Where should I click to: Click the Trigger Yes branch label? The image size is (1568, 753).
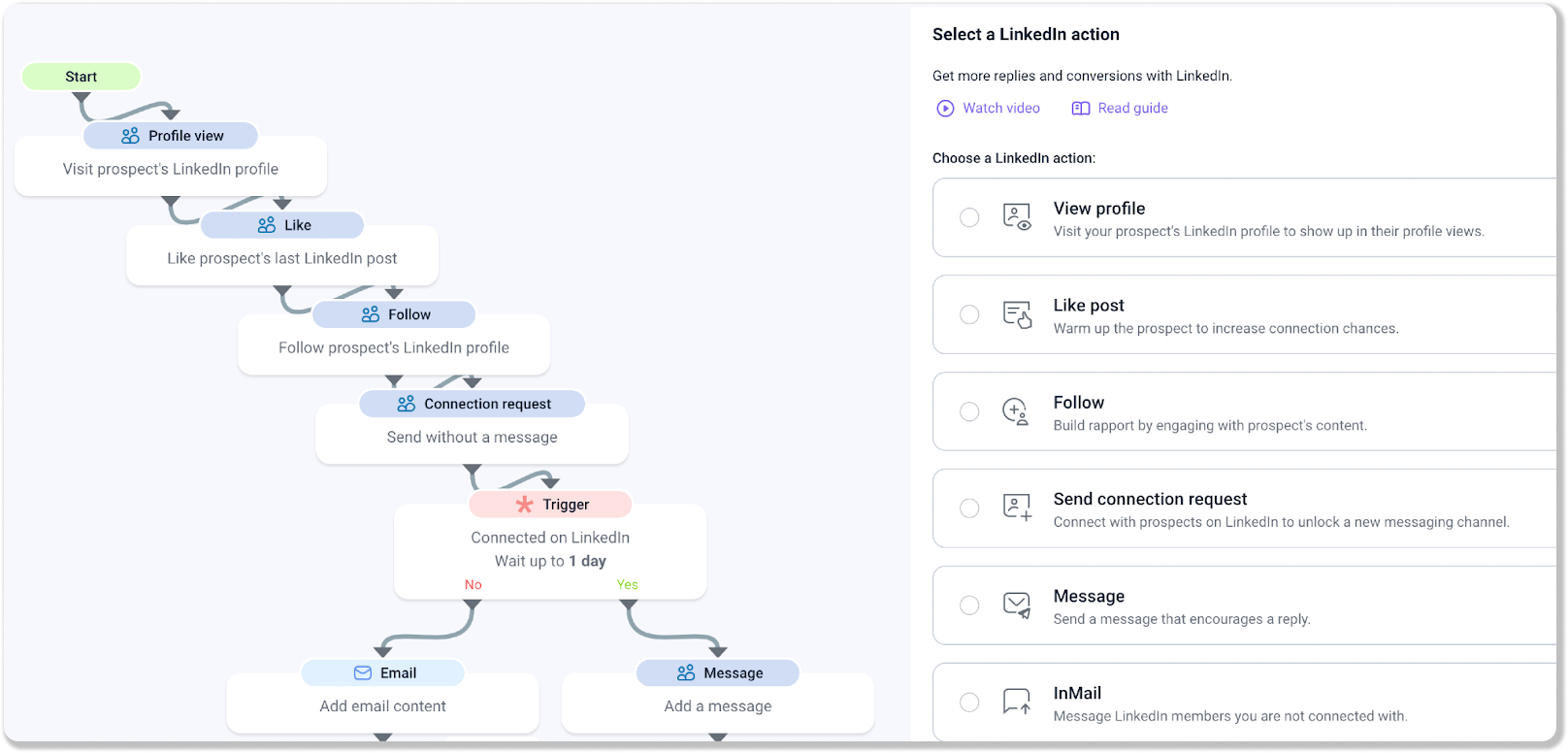pyautogui.click(x=628, y=585)
